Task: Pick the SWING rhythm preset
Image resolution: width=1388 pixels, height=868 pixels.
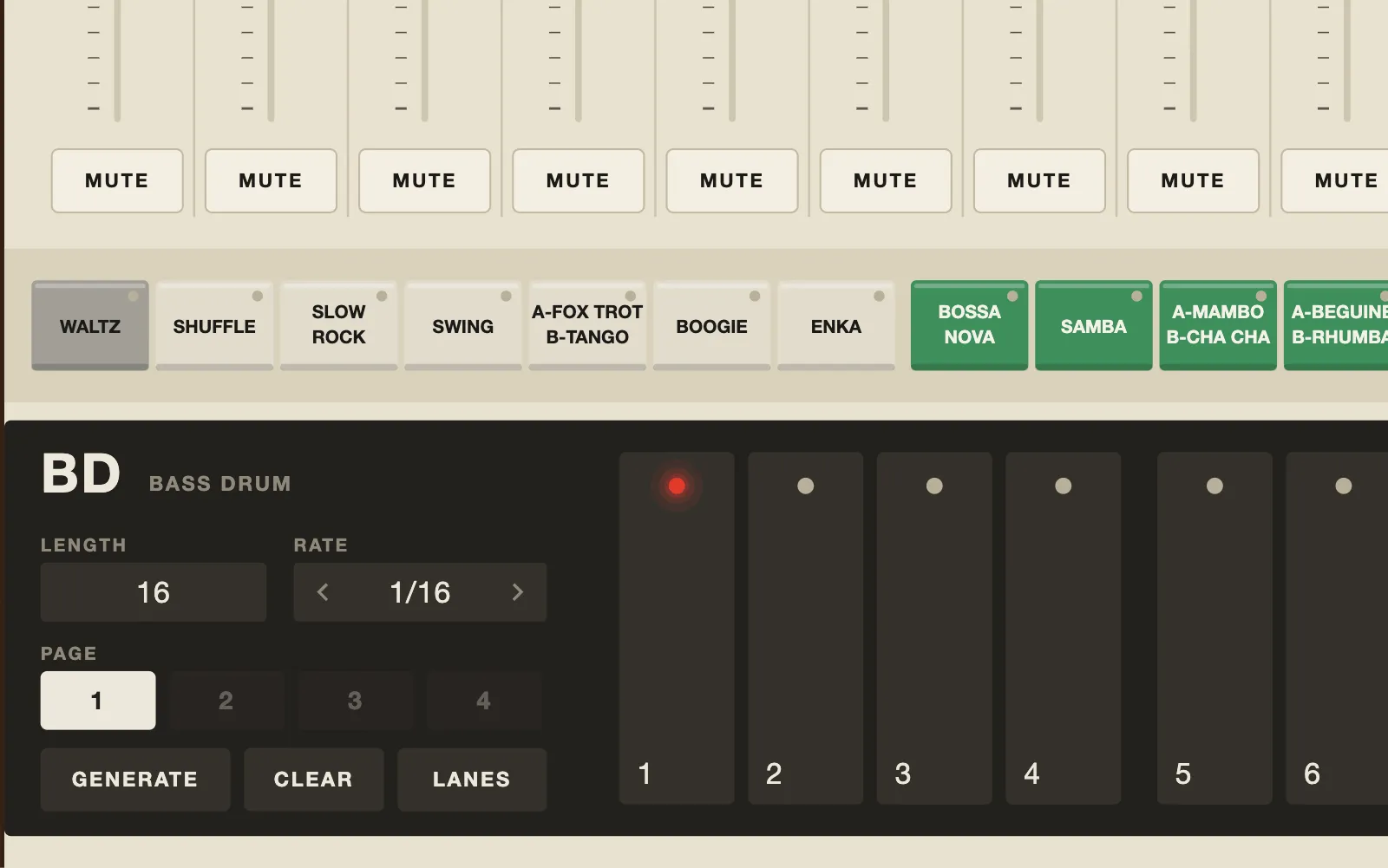Action: 463,326
